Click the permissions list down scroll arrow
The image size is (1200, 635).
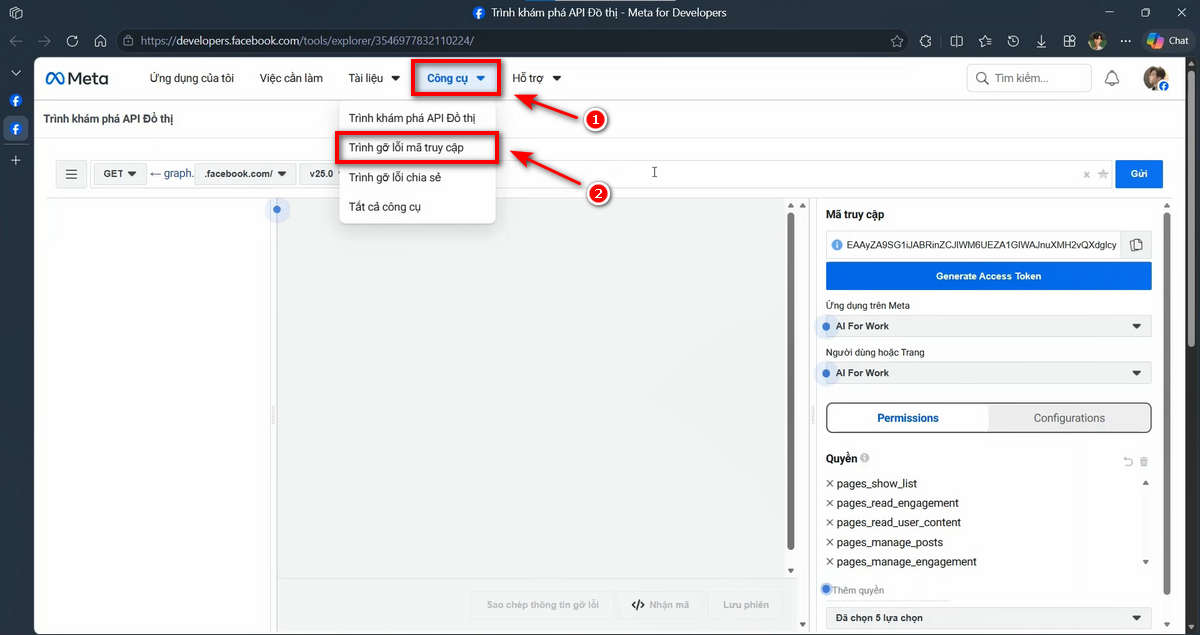pyautogui.click(x=1146, y=562)
